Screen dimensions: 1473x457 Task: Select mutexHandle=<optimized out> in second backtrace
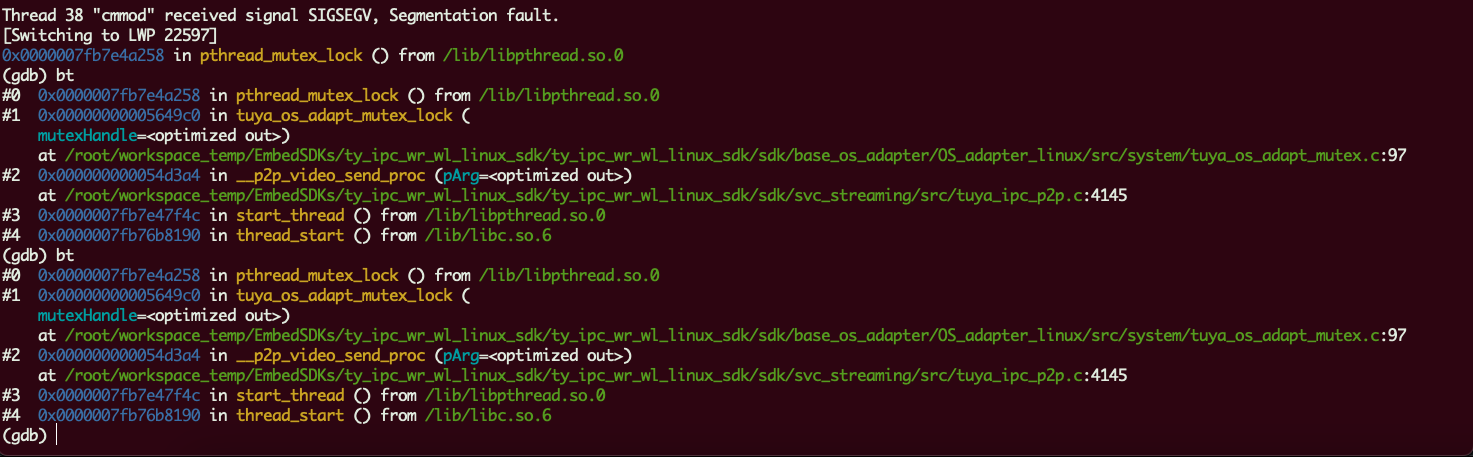[163, 316]
